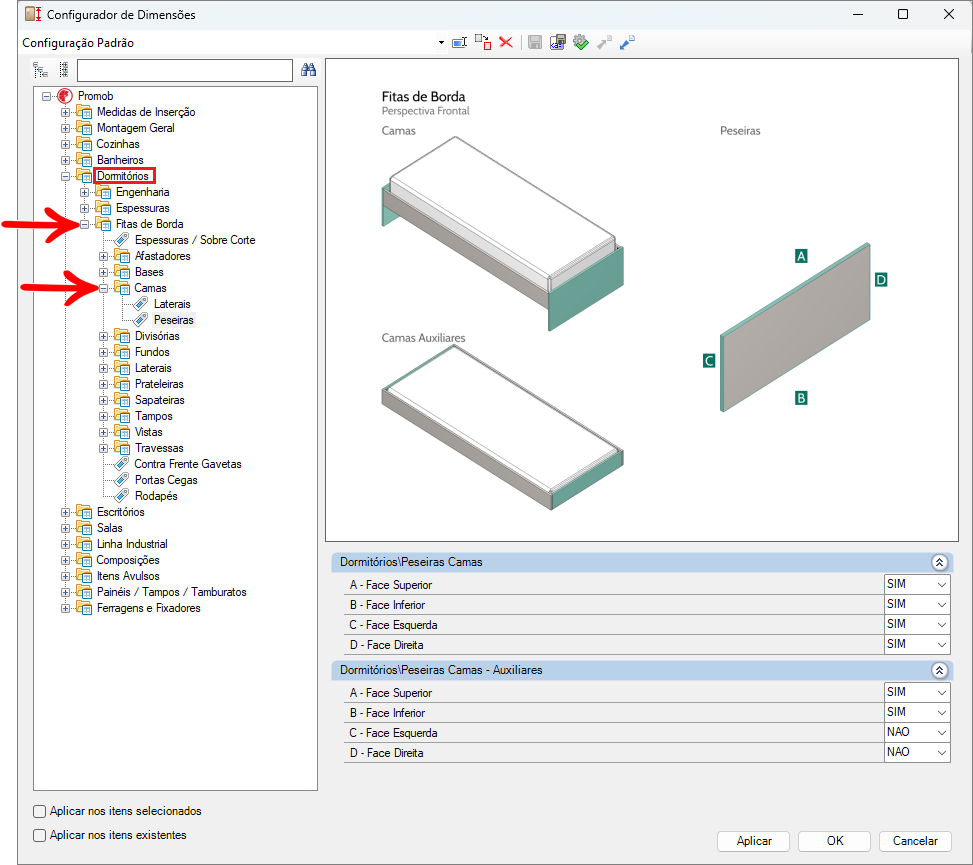Click the expand tree icon beside search box
This screenshot has width=973, height=865.
coord(40,70)
